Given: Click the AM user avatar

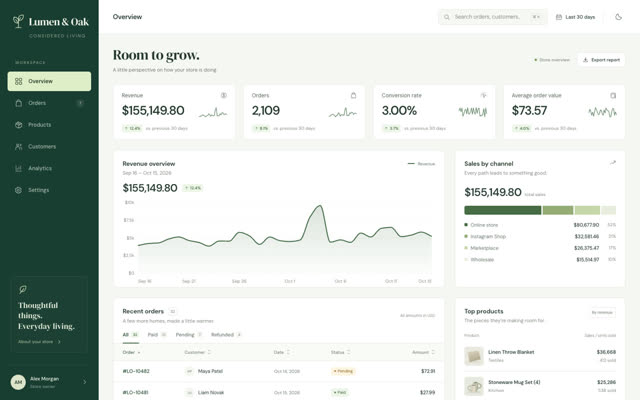Looking at the screenshot, I should point(18,382).
